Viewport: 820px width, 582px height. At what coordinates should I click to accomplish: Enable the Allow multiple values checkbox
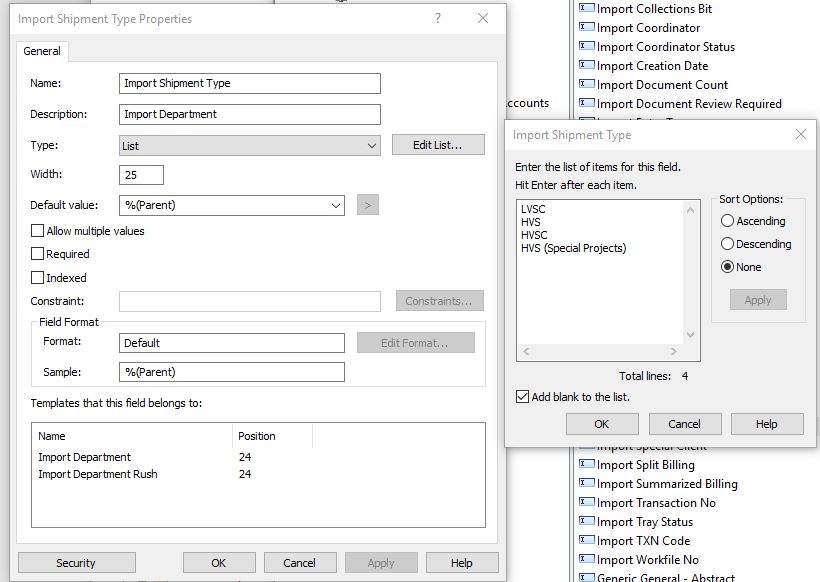tap(38, 231)
